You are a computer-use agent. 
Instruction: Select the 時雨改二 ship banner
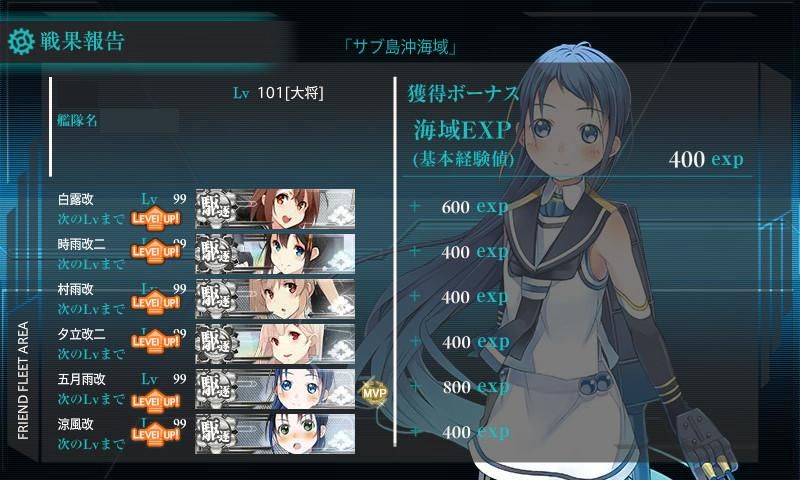click(x=275, y=254)
